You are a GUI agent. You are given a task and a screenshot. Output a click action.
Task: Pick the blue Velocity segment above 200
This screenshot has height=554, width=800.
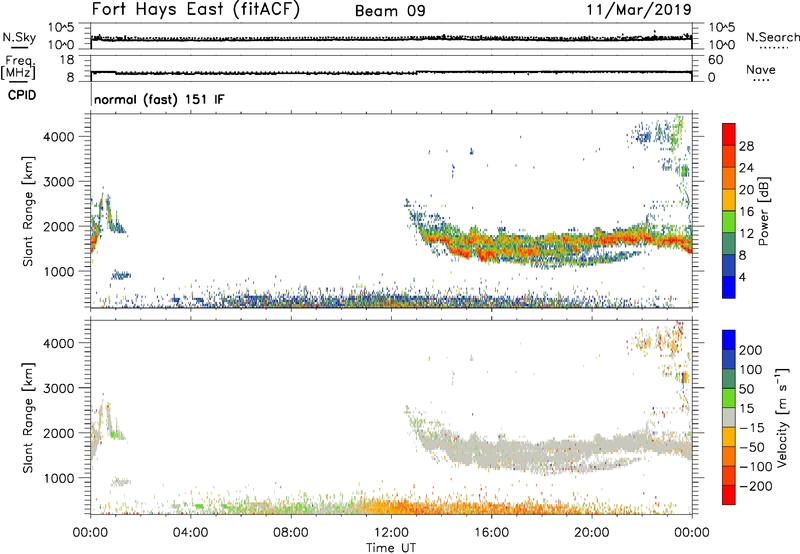coord(729,340)
